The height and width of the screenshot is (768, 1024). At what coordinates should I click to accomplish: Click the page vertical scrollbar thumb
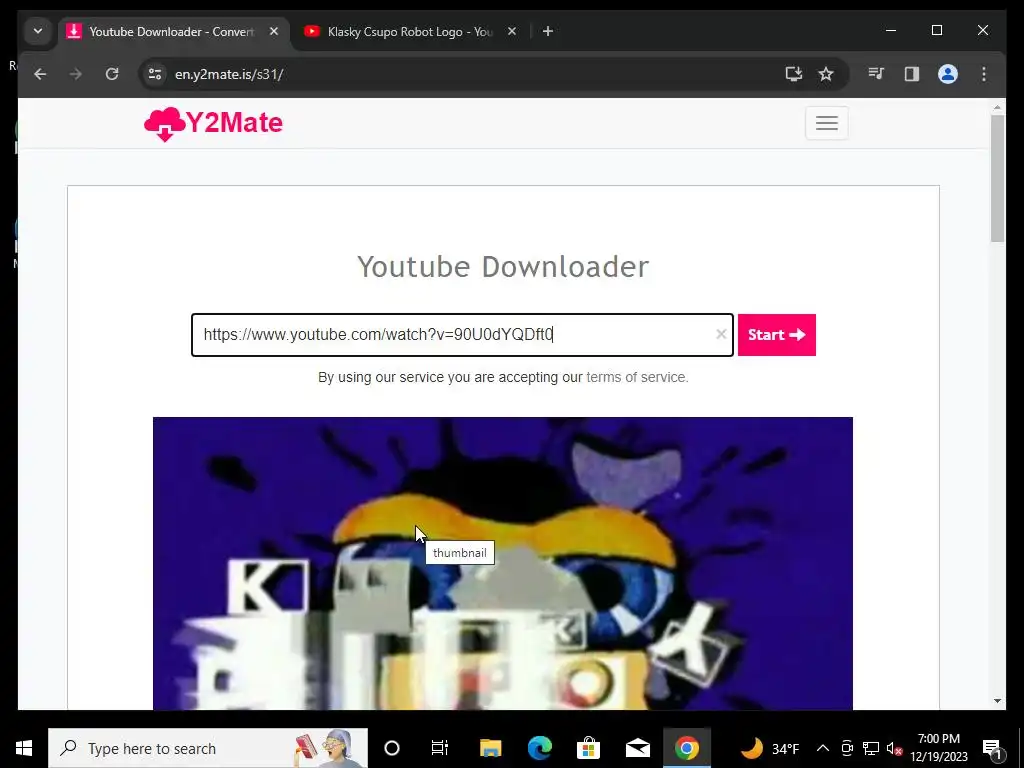pyautogui.click(x=997, y=178)
